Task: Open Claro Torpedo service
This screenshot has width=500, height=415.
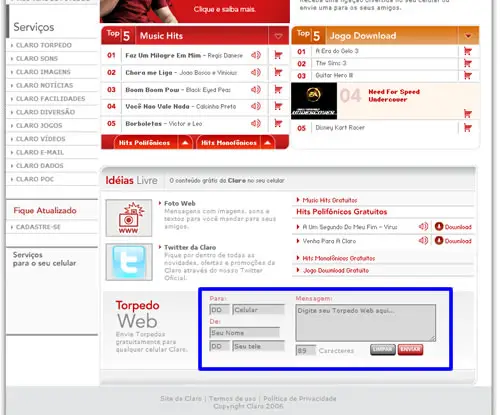Action: tap(44, 45)
